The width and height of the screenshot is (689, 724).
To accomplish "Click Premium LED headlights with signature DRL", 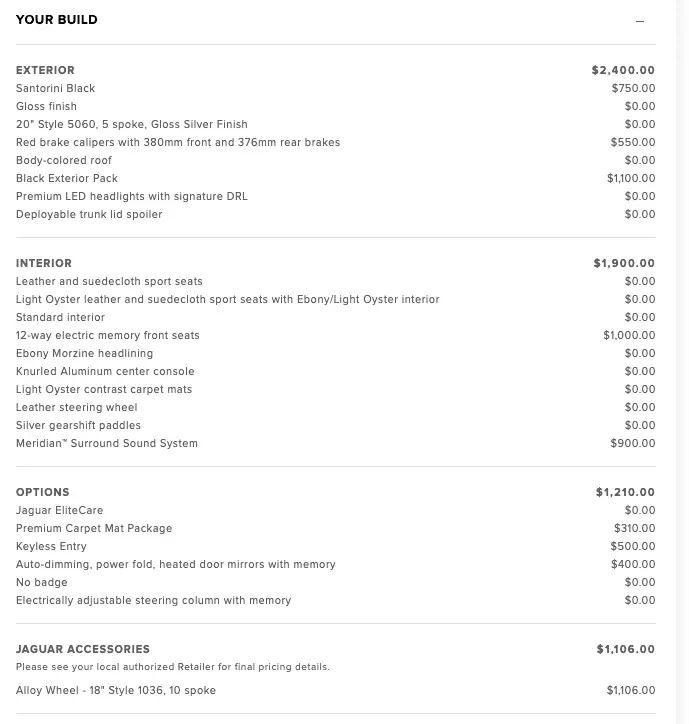I will [x=132, y=196].
